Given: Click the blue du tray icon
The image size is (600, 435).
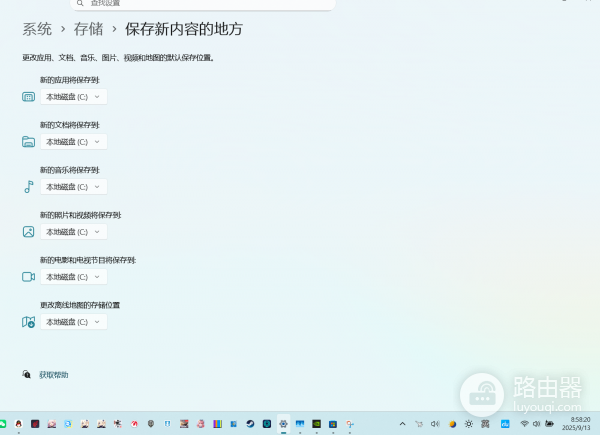Looking at the screenshot, I should coord(505,424).
